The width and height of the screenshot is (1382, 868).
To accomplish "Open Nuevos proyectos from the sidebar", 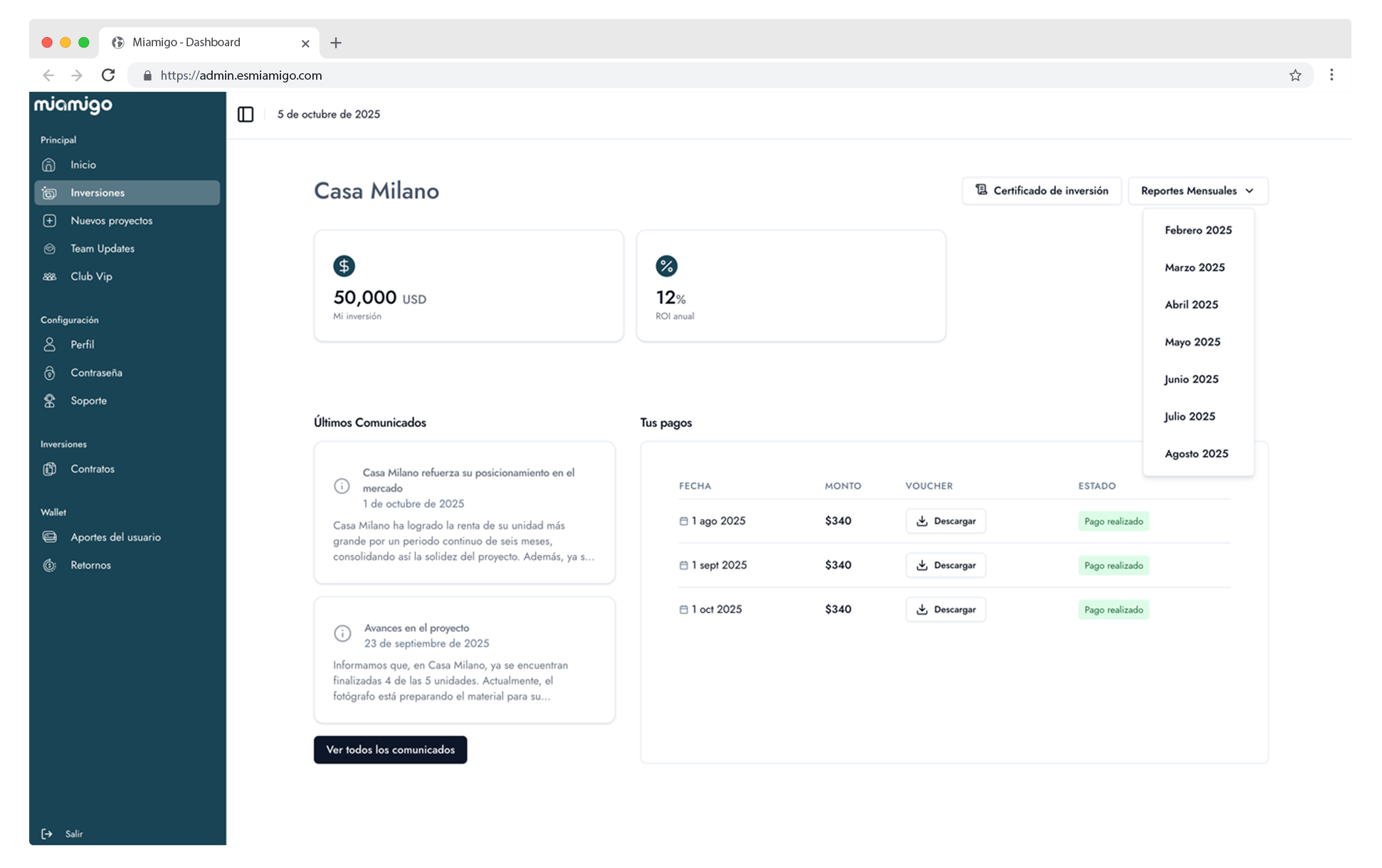I will 48,221.
